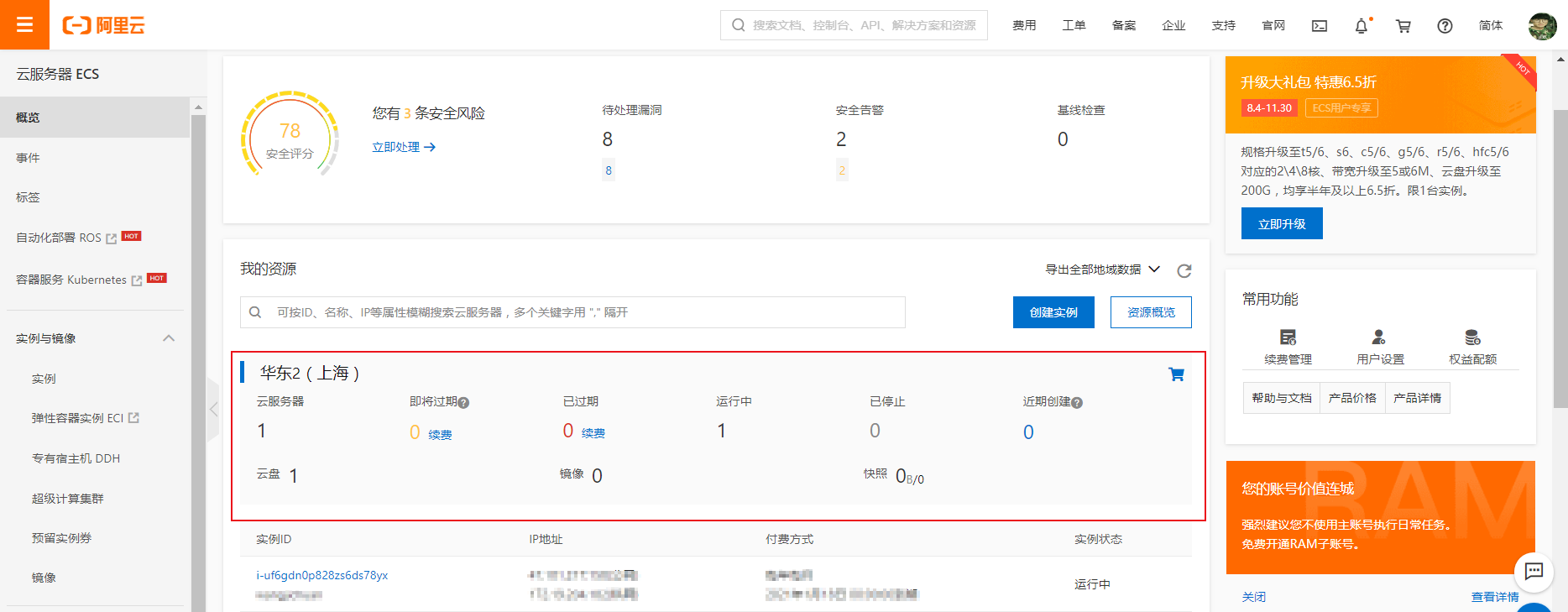The height and width of the screenshot is (612, 1568).
Task: Focus the ECS instance search field
Action: point(572,312)
